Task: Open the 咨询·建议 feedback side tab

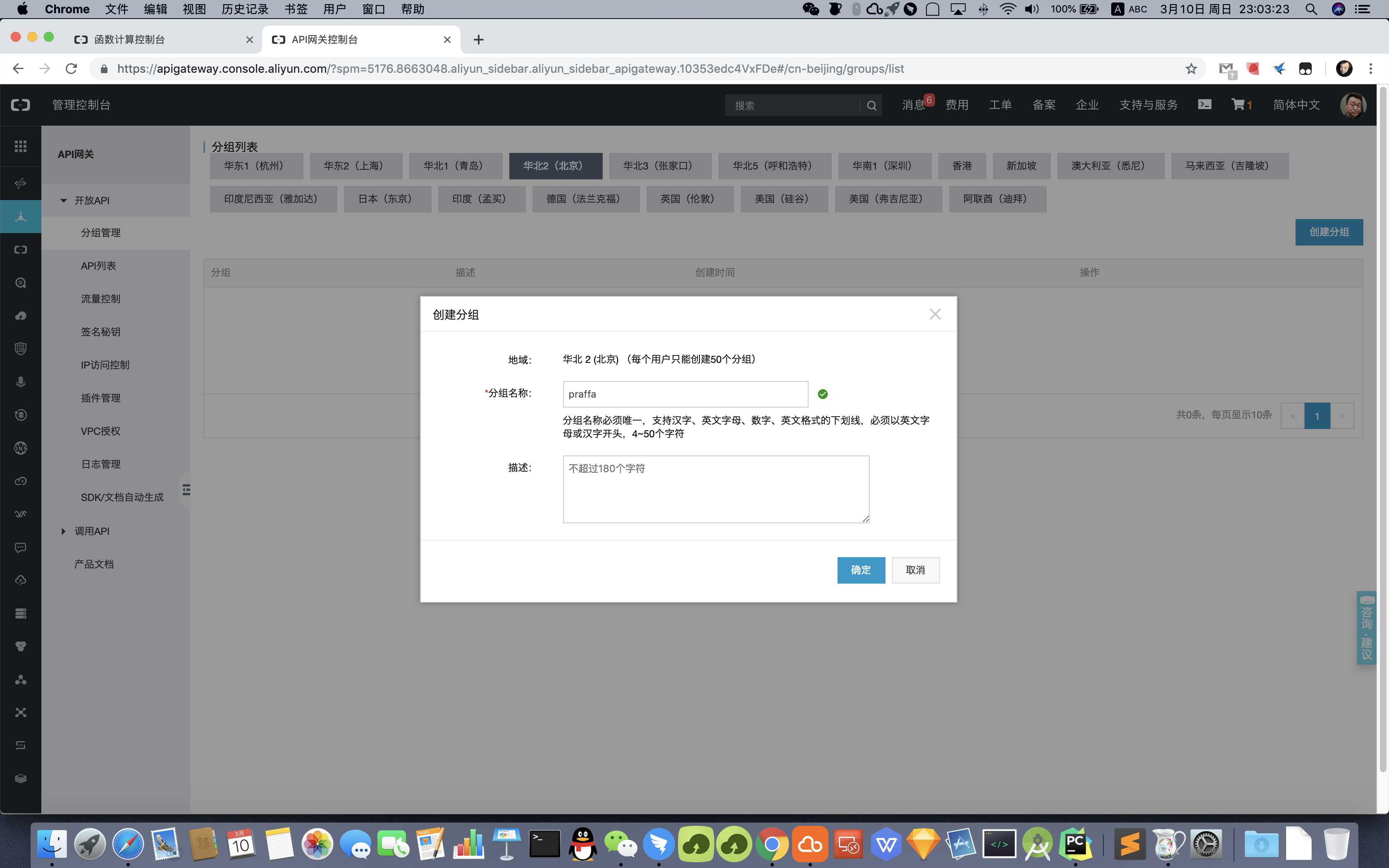Action: point(1367,628)
